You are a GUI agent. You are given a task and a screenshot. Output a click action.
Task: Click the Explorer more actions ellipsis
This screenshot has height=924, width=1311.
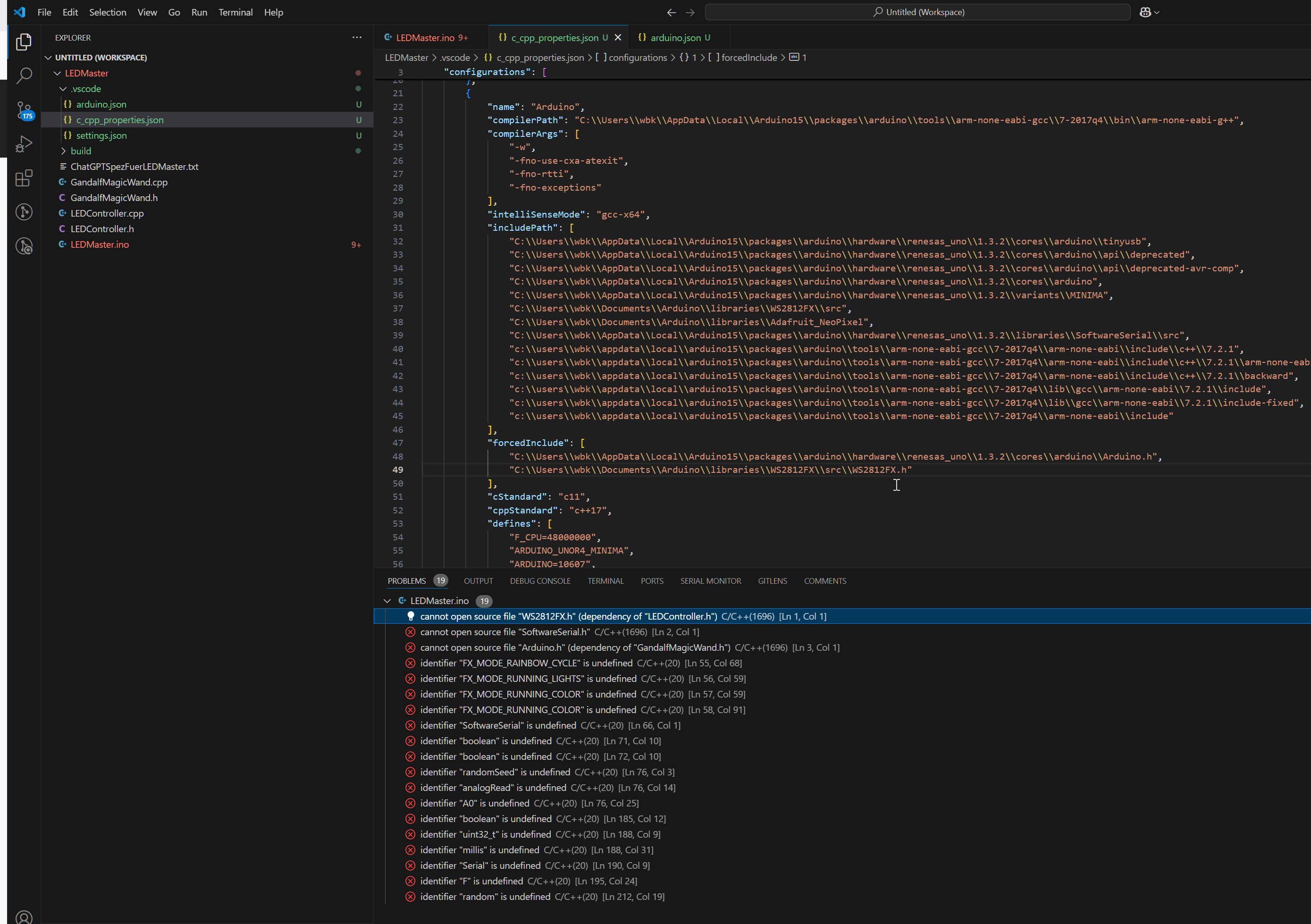pyautogui.click(x=357, y=38)
